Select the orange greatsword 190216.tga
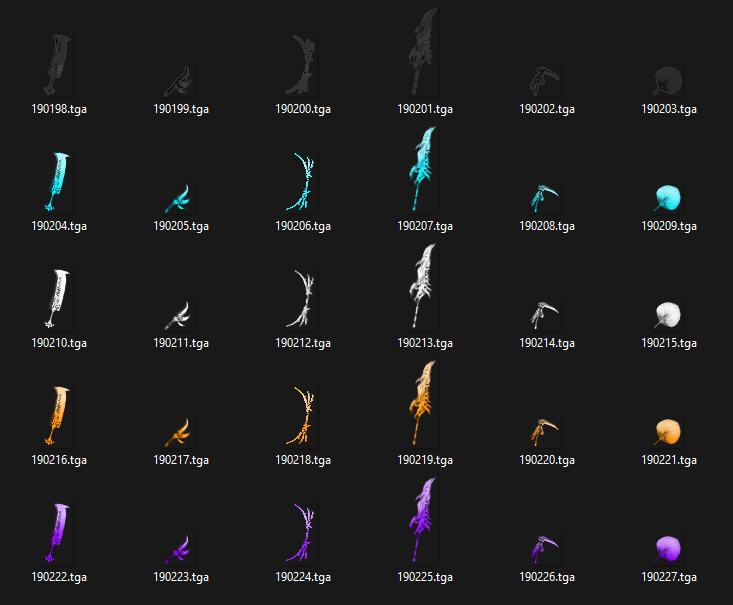 pos(59,416)
